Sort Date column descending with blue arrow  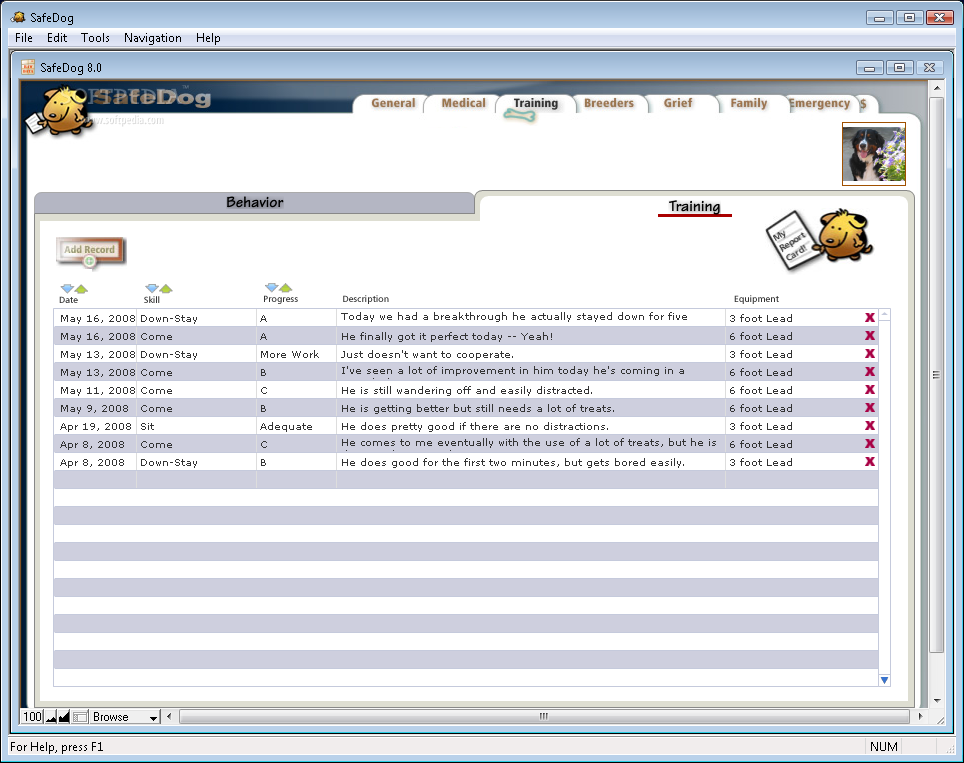pos(67,288)
